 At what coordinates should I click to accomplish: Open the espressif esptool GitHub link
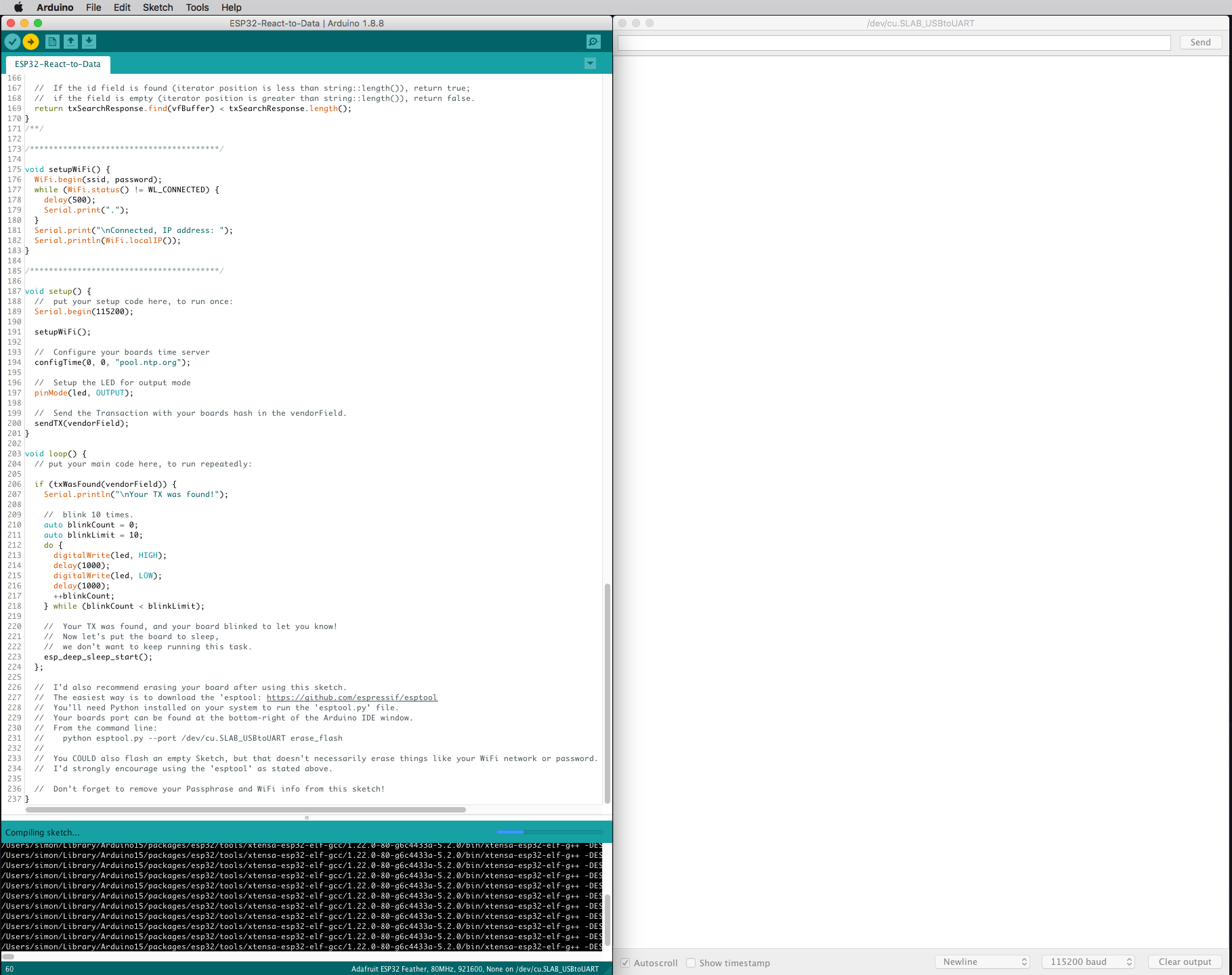point(352,697)
